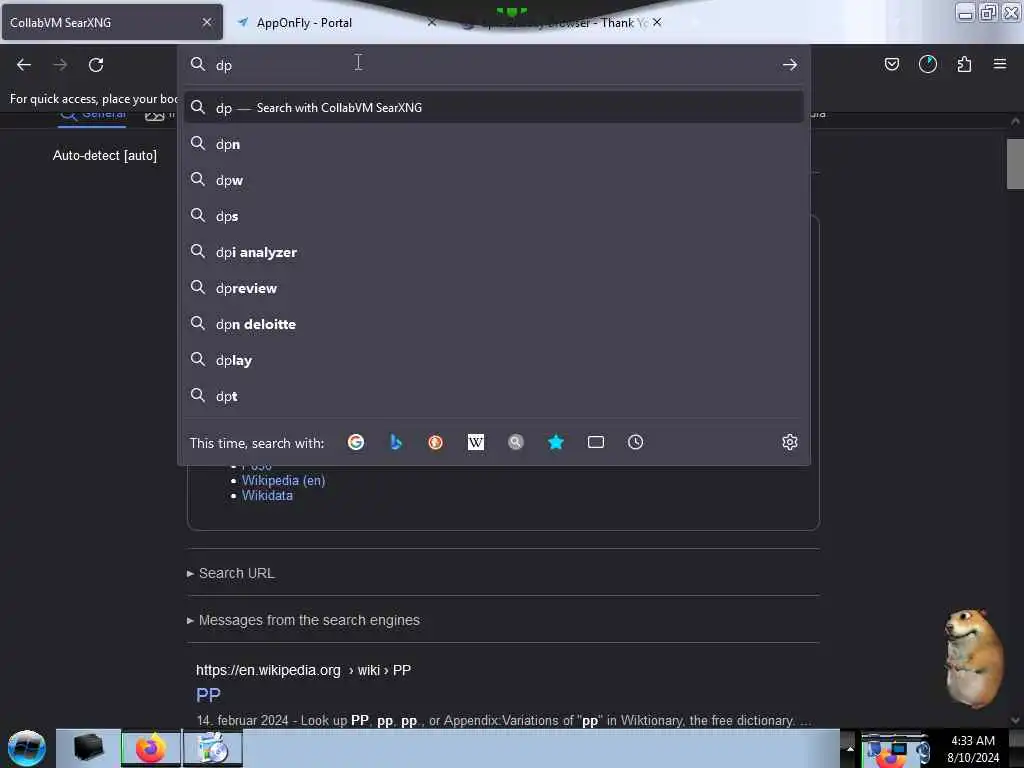This screenshot has height=768, width=1024.
Task: Click the black box taskbar icon
Action: (88, 748)
